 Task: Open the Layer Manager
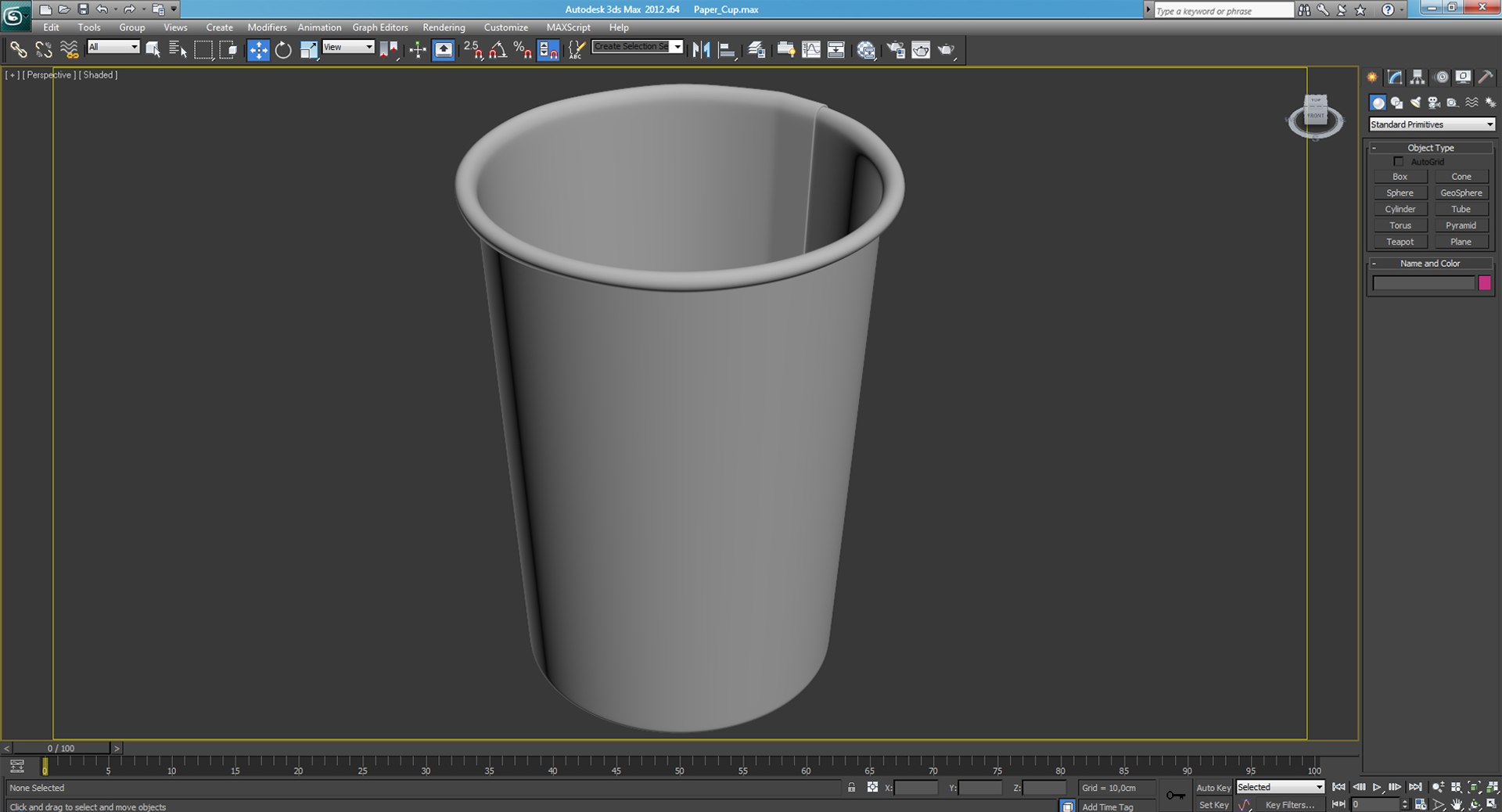[x=756, y=50]
